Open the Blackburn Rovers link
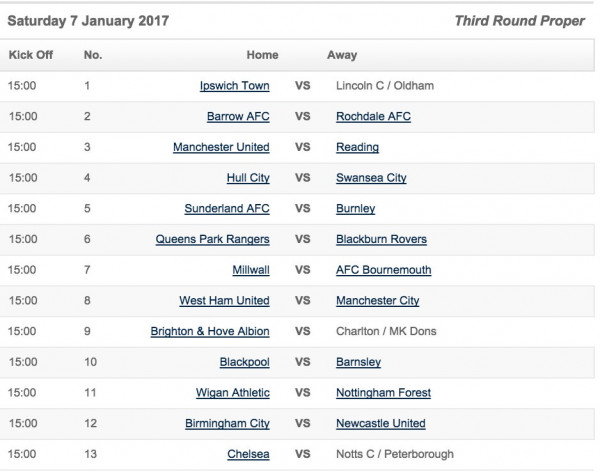 pos(382,239)
